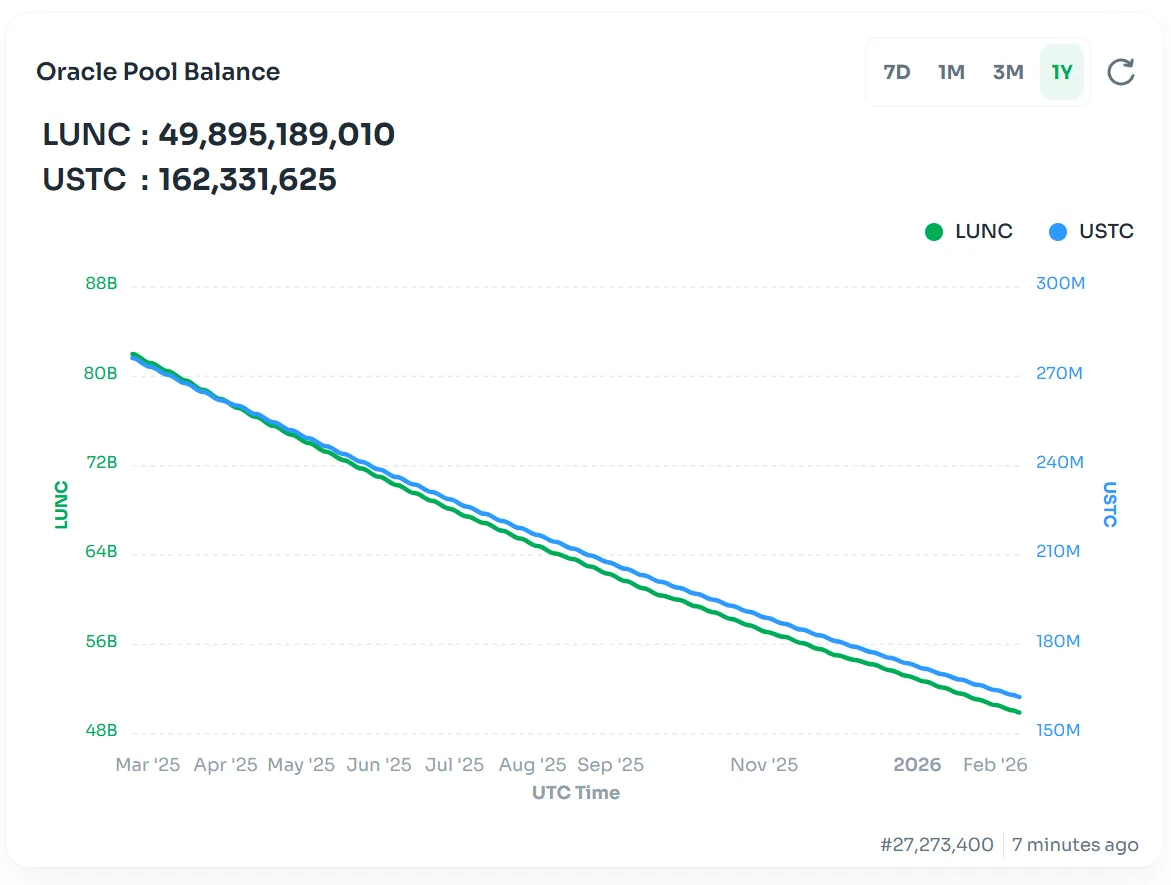Toggle the LUNC legend green dot
This screenshot has height=885, width=1171.
934,232
